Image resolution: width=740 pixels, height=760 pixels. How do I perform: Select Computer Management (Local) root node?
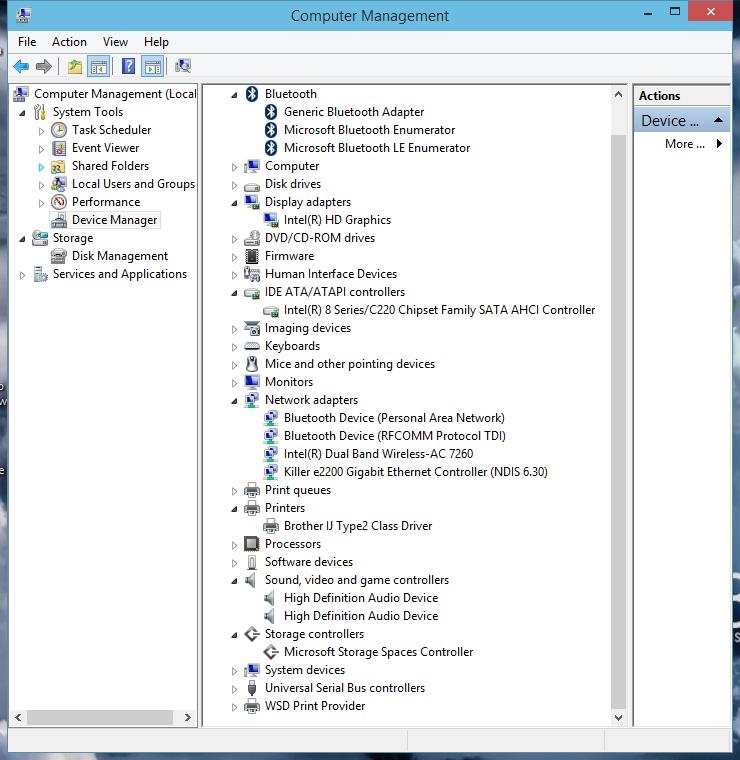pyautogui.click(x=115, y=94)
